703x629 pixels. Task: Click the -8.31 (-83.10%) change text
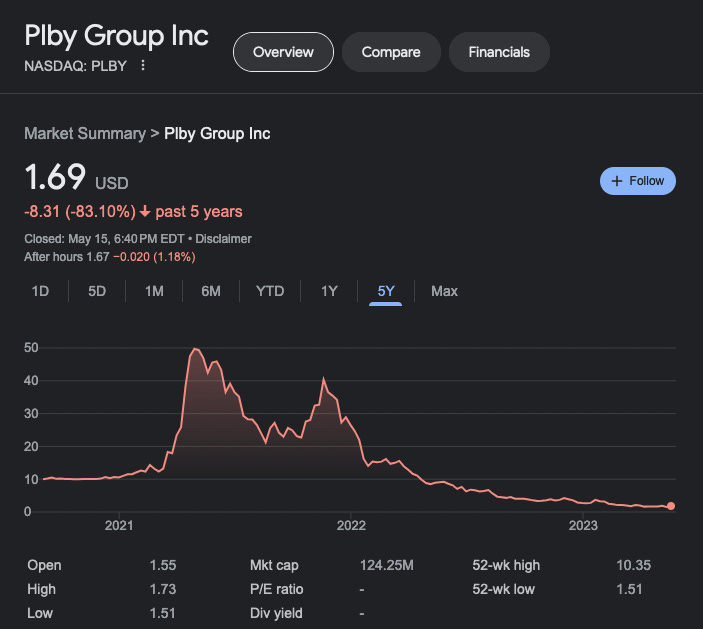click(80, 211)
